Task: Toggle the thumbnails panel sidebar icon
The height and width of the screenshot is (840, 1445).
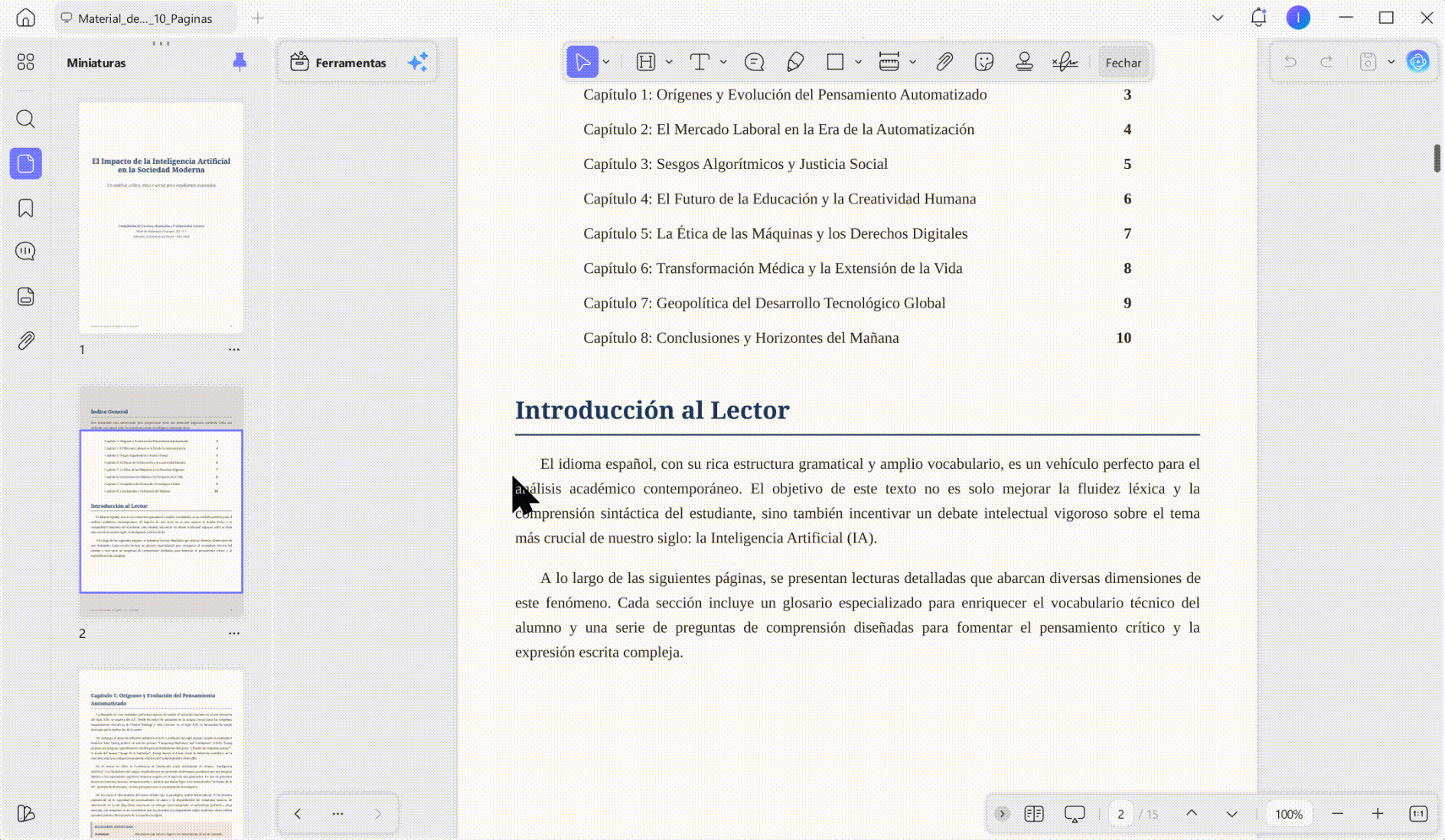Action: point(25,164)
